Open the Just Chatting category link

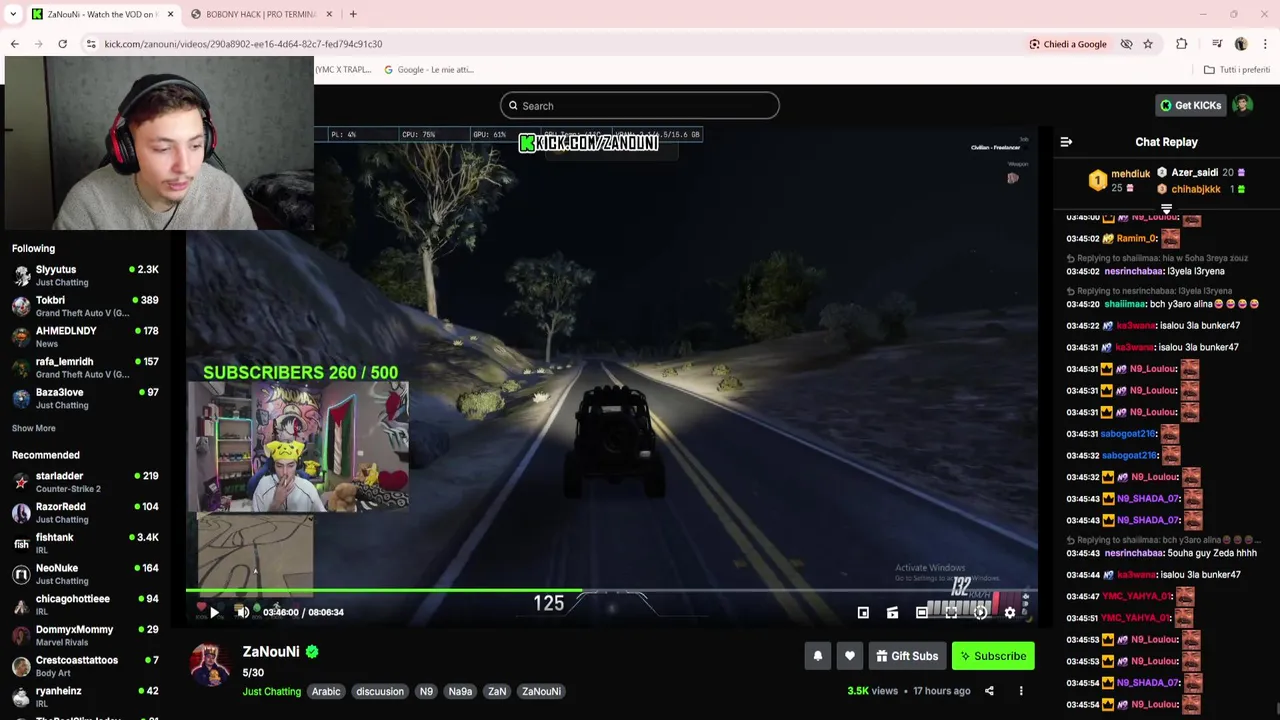pos(271,691)
